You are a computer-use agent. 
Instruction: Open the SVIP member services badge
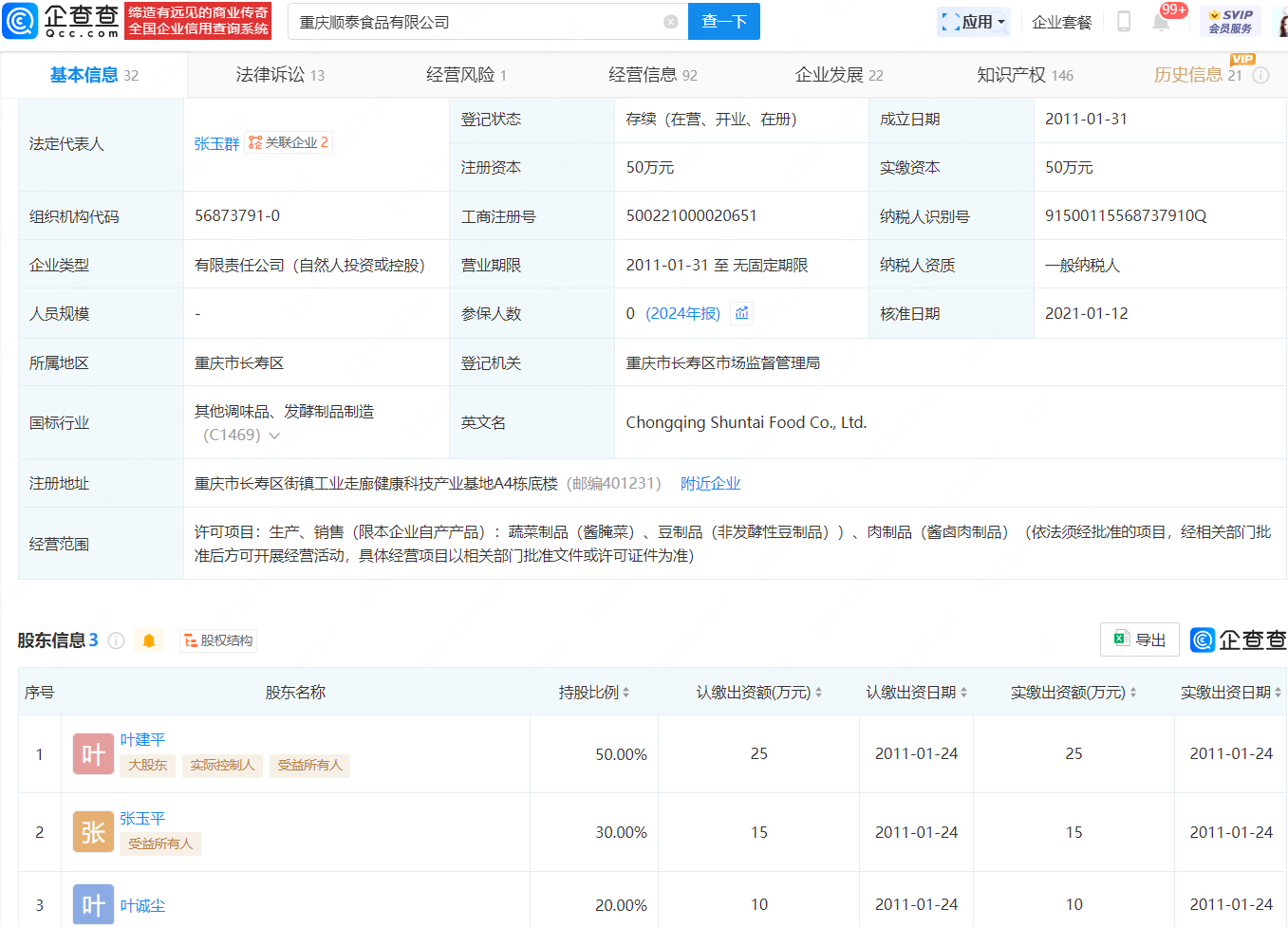pos(1231,22)
